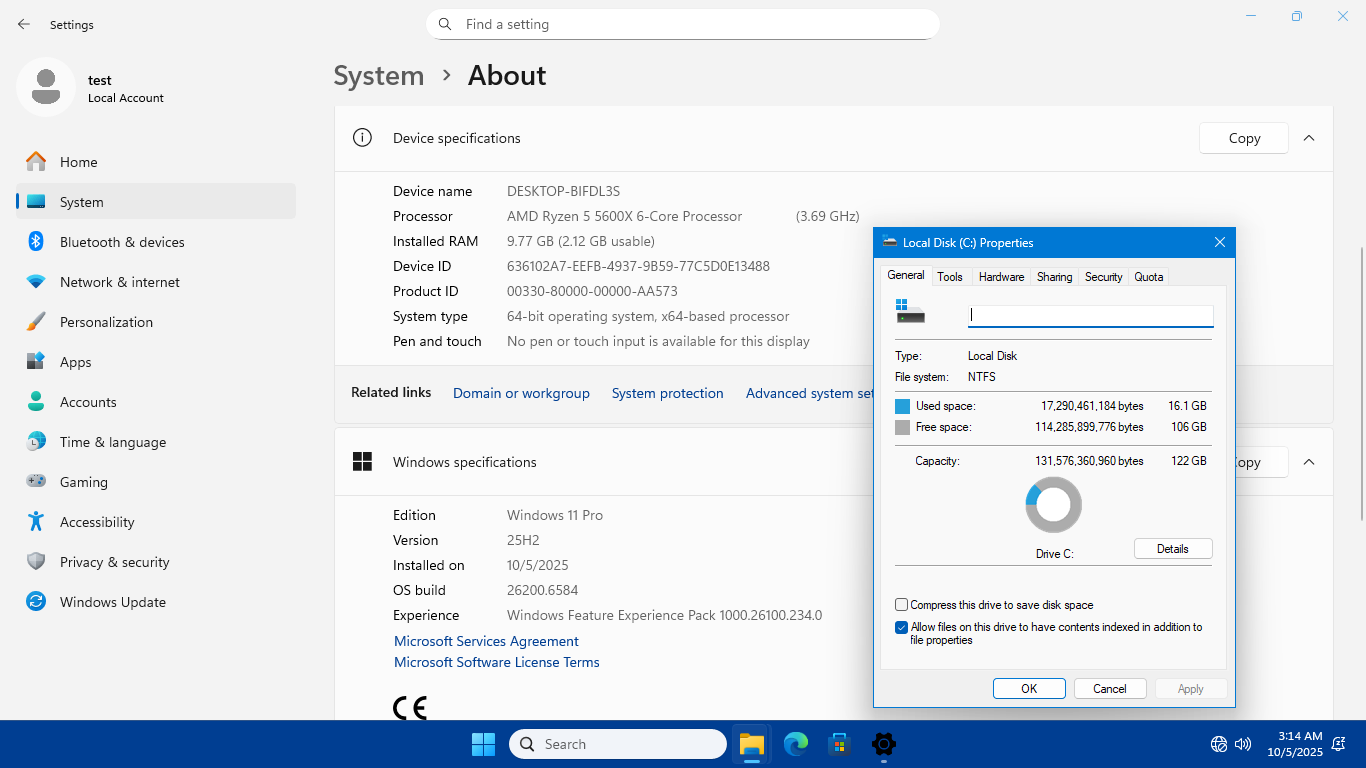Click the Bluetooth & devices sidebar icon

(x=36, y=242)
